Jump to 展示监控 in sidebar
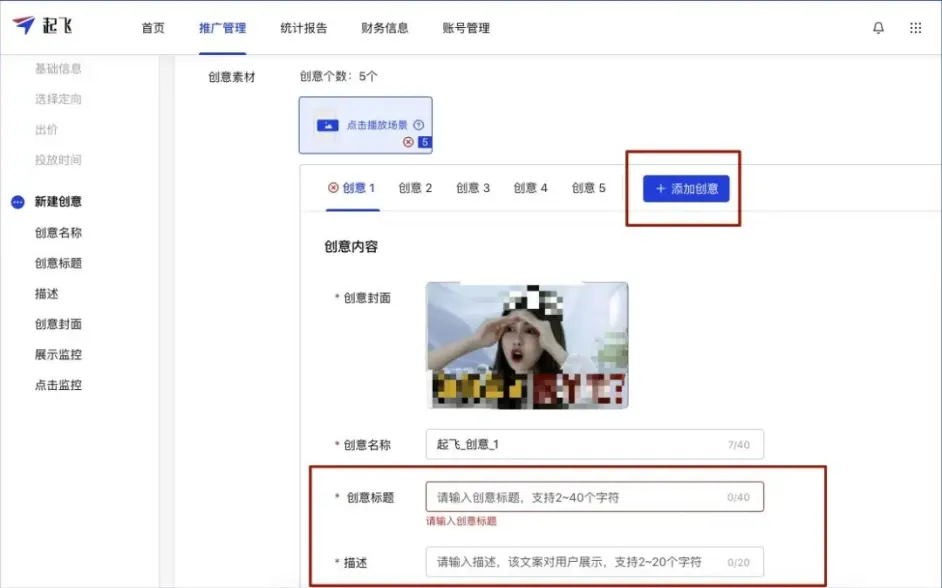 pyautogui.click(x=58, y=354)
